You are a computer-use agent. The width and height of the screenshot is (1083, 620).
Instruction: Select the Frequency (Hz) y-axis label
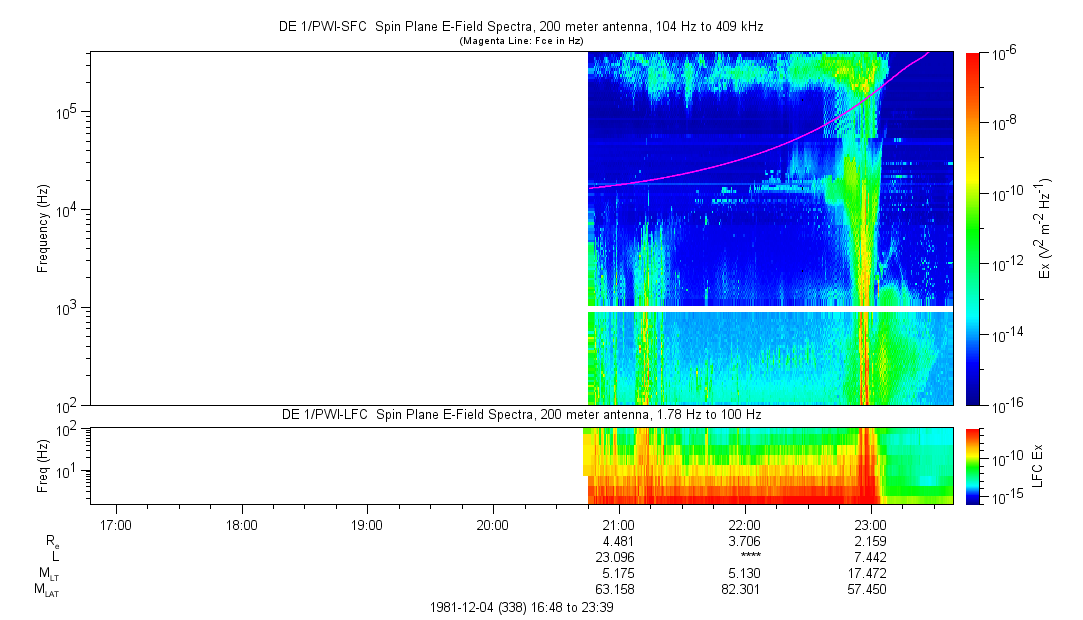point(42,228)
